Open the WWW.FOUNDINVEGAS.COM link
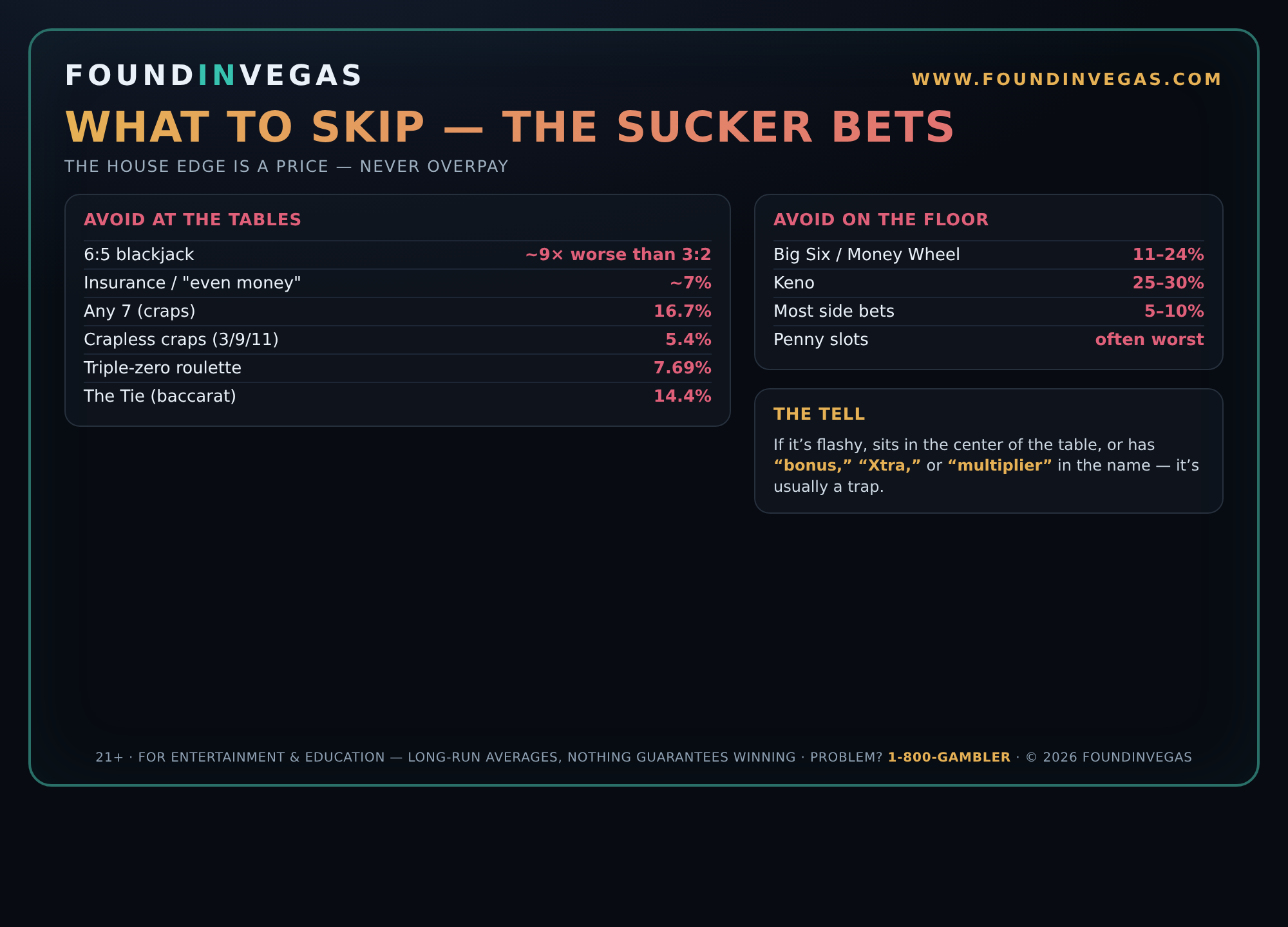This screenshot has width=1288, height=927. tap(1066, 79)
